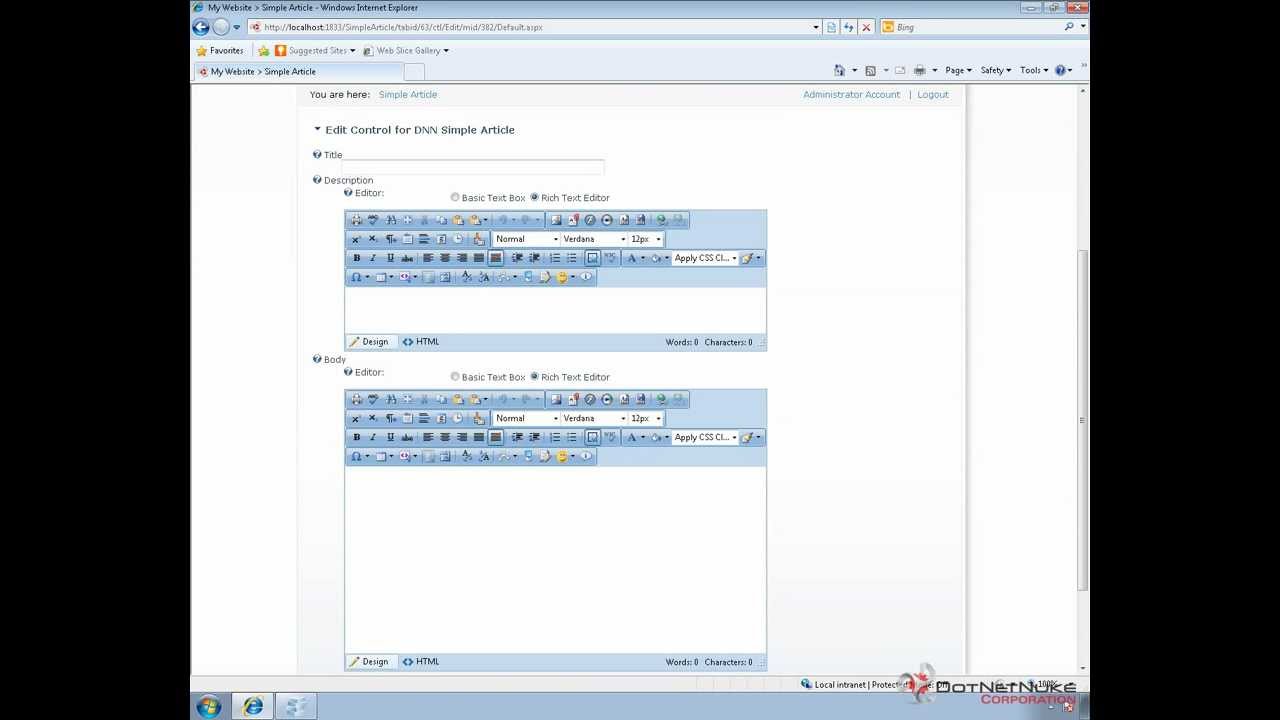Click Underline in the Description editor
Viewport: 1280px width, 720px height.
390,258
